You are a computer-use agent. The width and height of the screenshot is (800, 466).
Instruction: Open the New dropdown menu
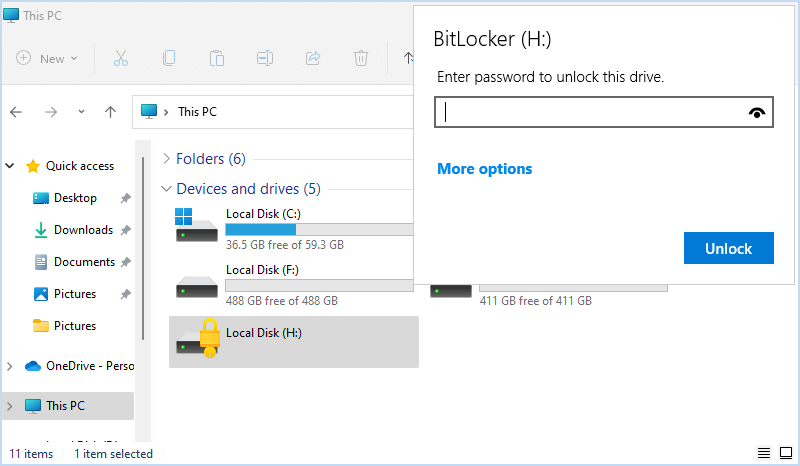(x=47, y=58)
